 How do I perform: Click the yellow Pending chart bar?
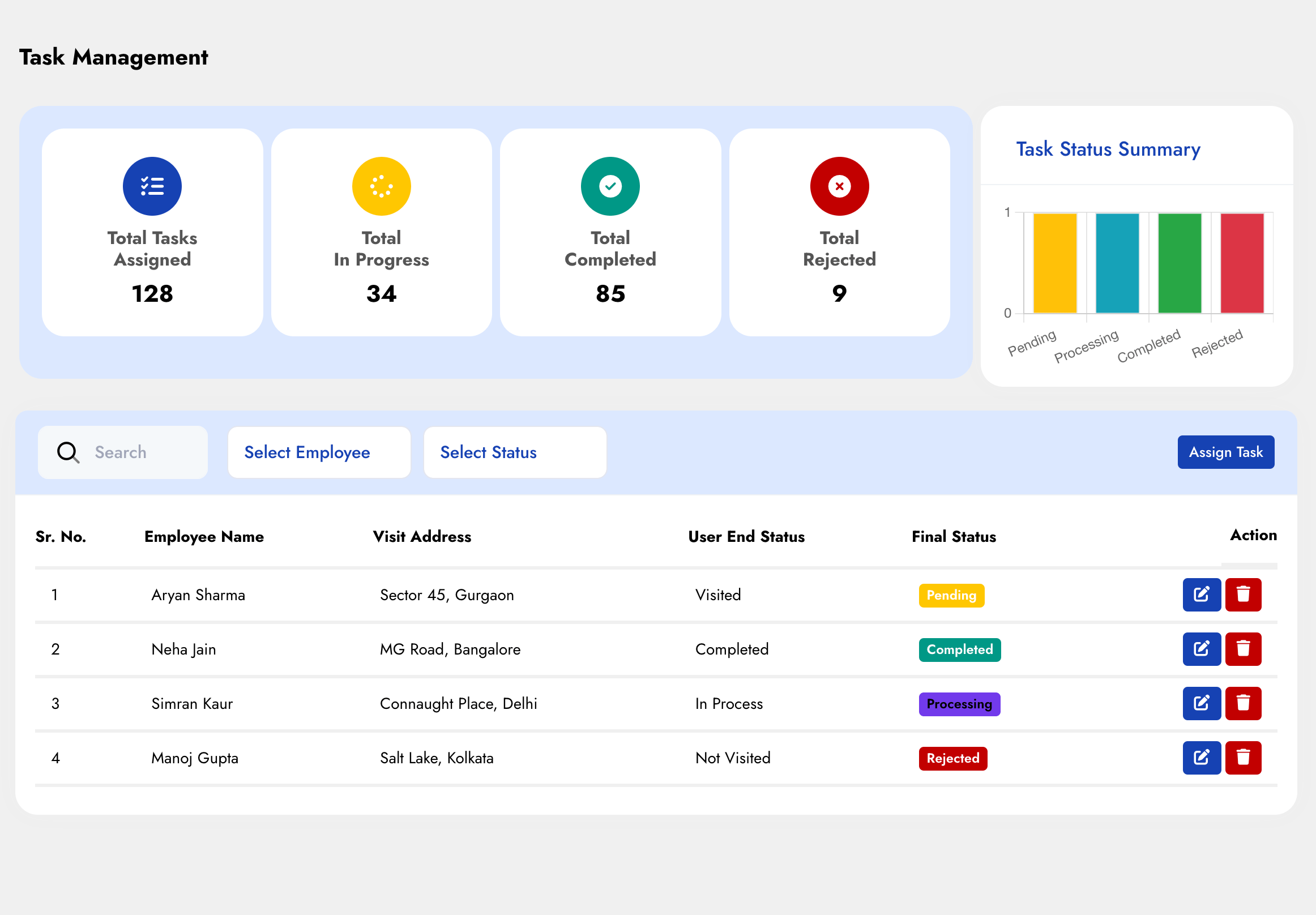(x=1054, y=263)
